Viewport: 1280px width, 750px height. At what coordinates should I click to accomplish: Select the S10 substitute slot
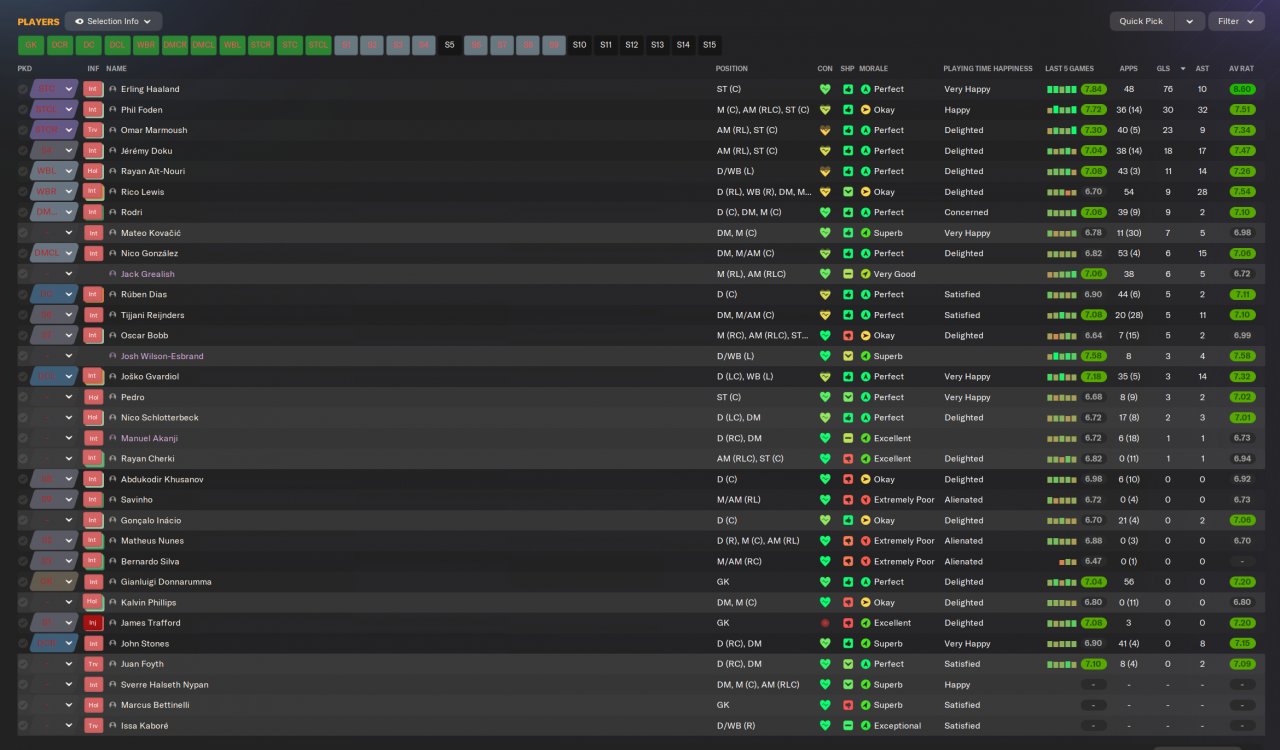pos(579,45)
